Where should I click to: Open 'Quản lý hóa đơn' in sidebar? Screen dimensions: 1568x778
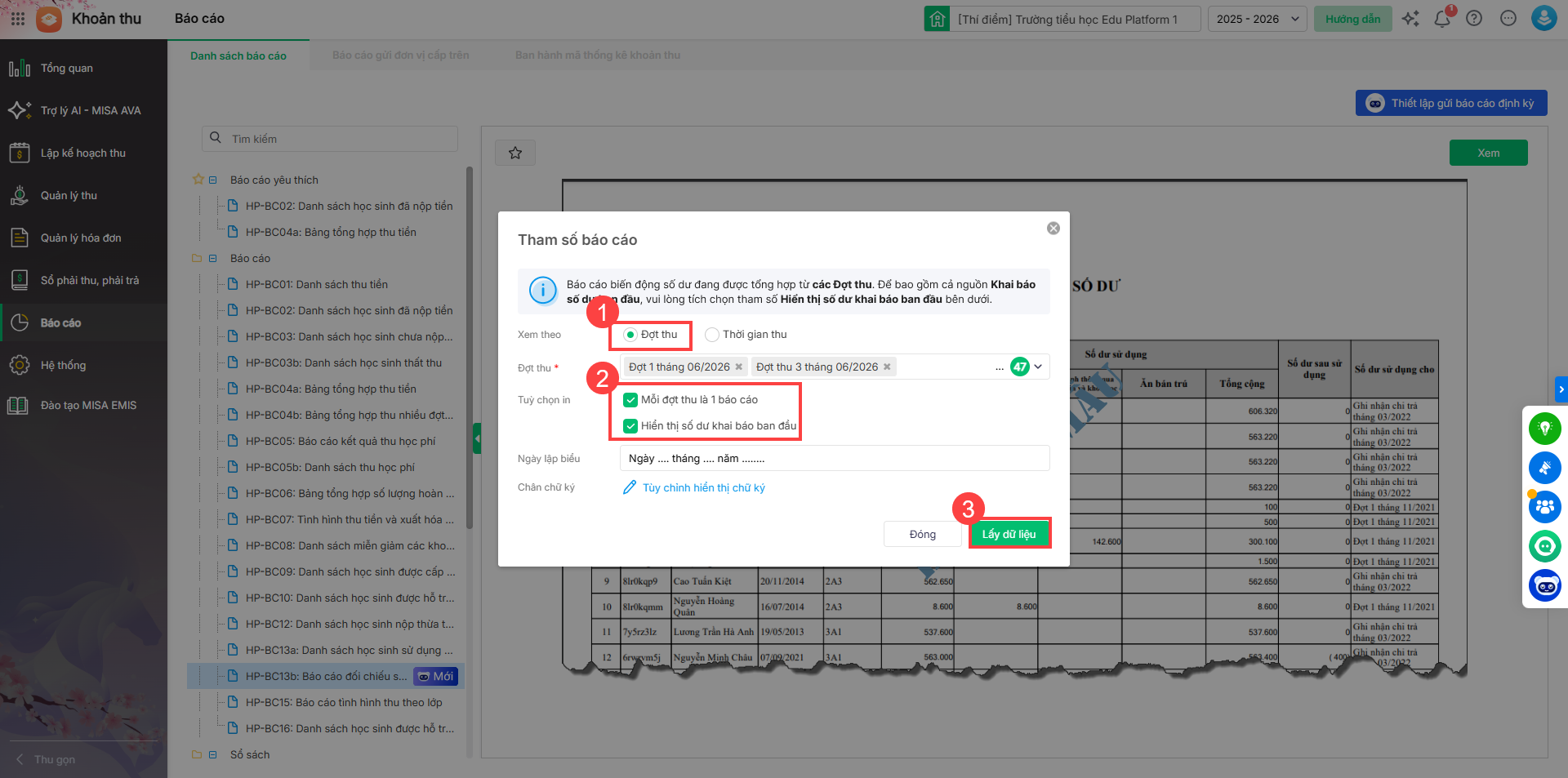81,238
